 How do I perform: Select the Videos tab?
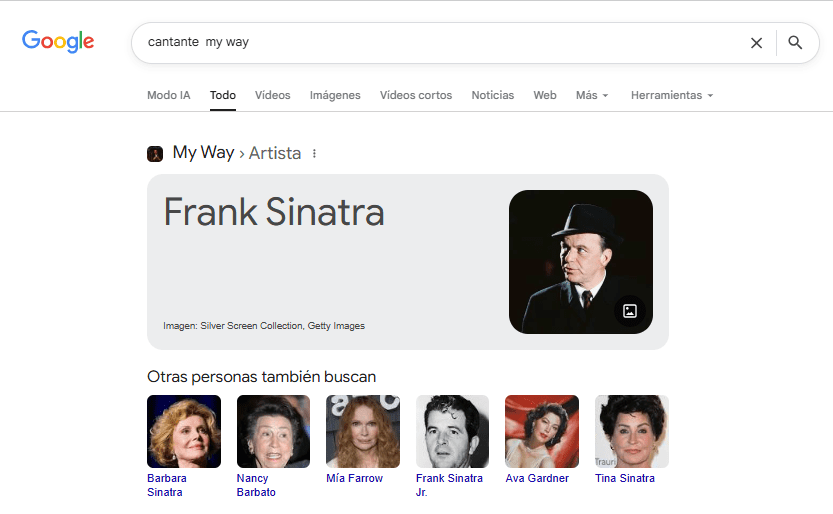(272, 96)
